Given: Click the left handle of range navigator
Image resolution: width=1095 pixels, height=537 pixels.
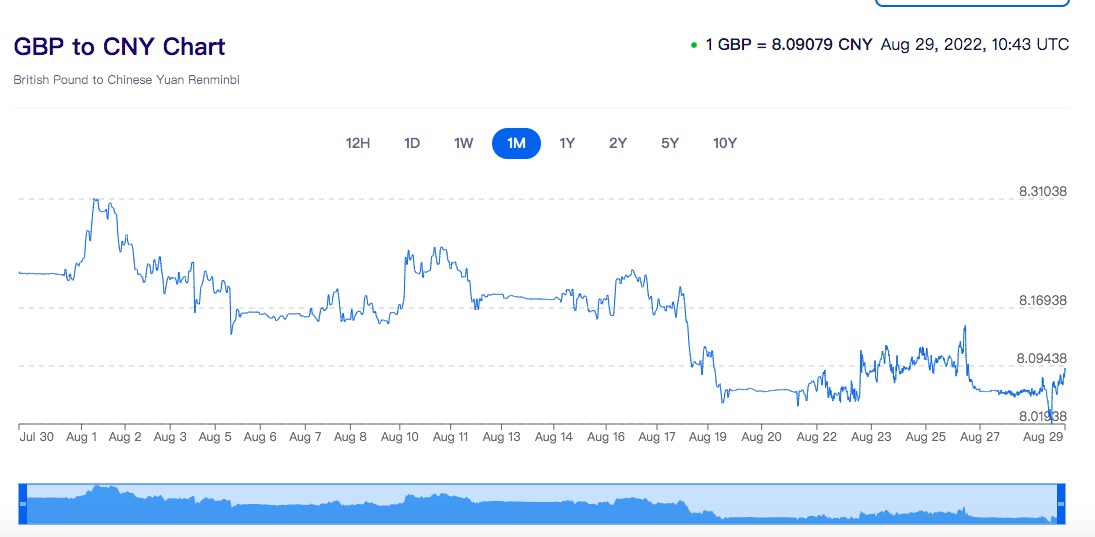Looking at the screenshot, I should (23, 504).
